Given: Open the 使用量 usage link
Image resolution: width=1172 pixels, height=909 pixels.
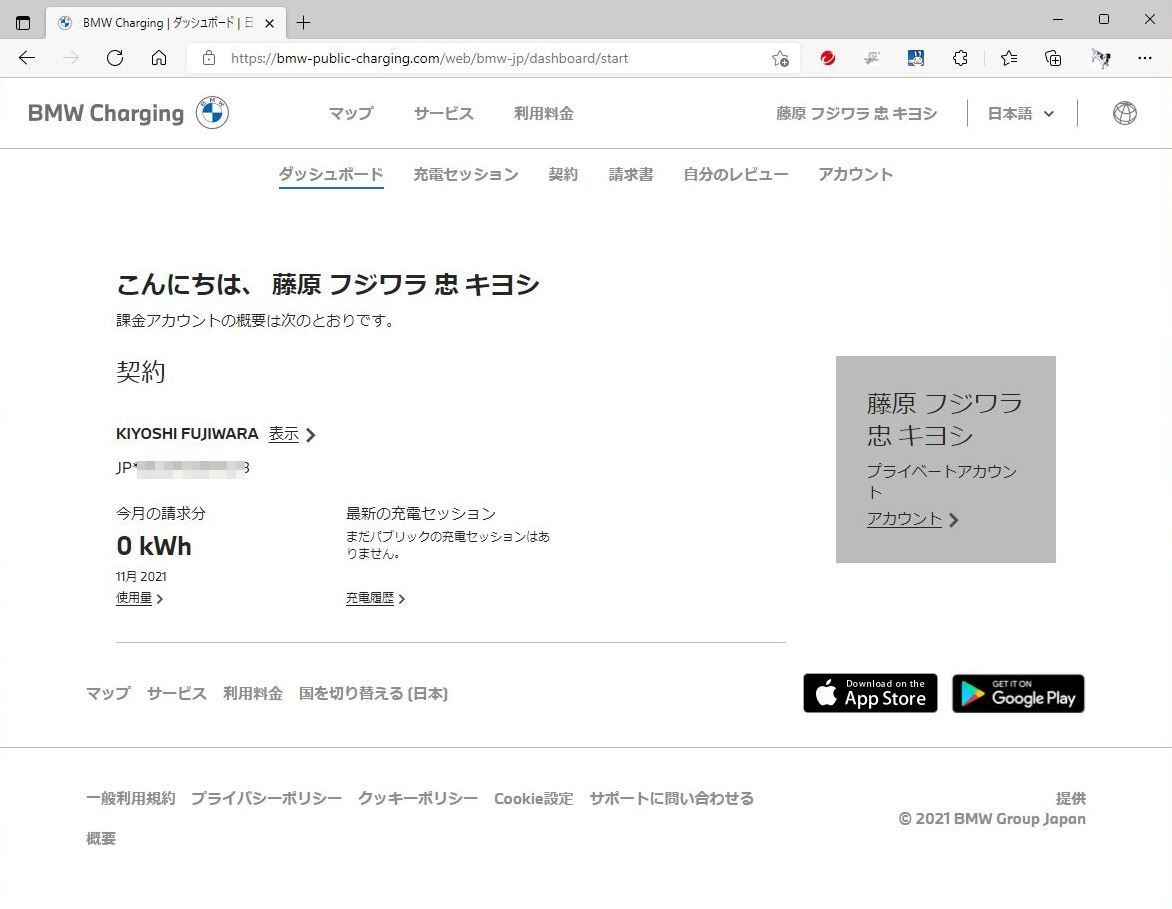Looking at the screenshot, I should (x=139, y=598).
